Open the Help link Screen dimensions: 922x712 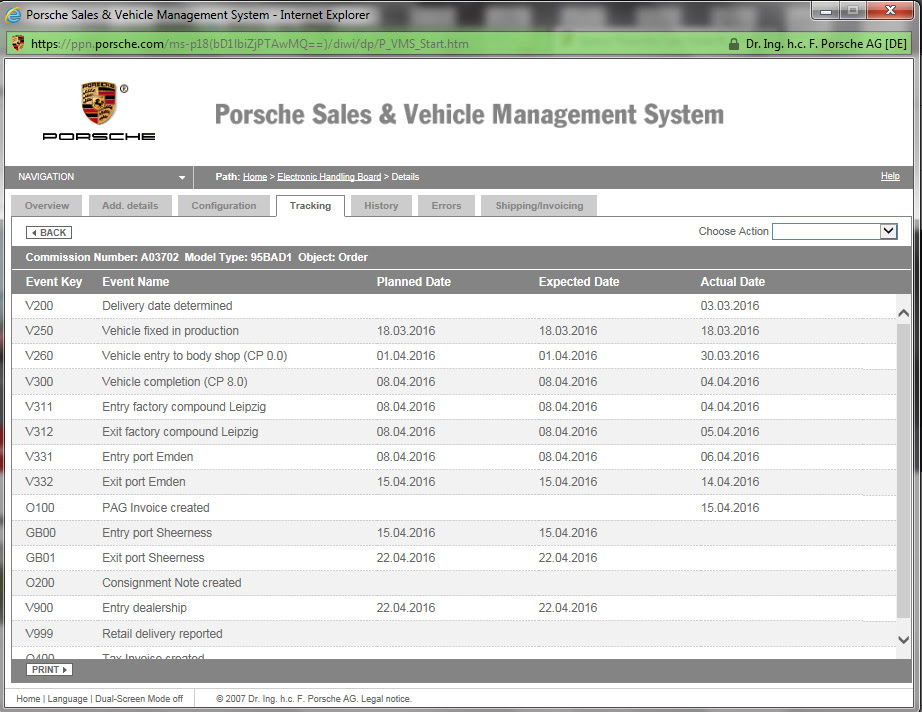(890, 176)
